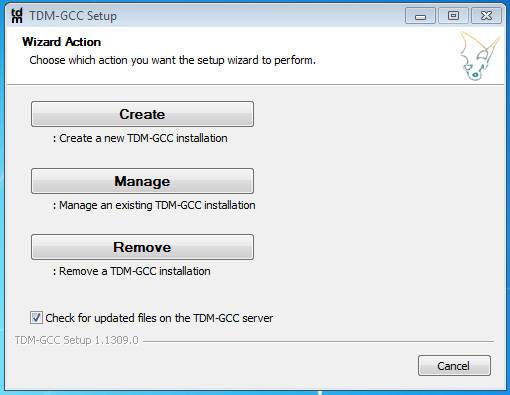This screenshot has width=510, height=395.
Task: Toggle the update check checkbox box
Action: coord(36,318)
